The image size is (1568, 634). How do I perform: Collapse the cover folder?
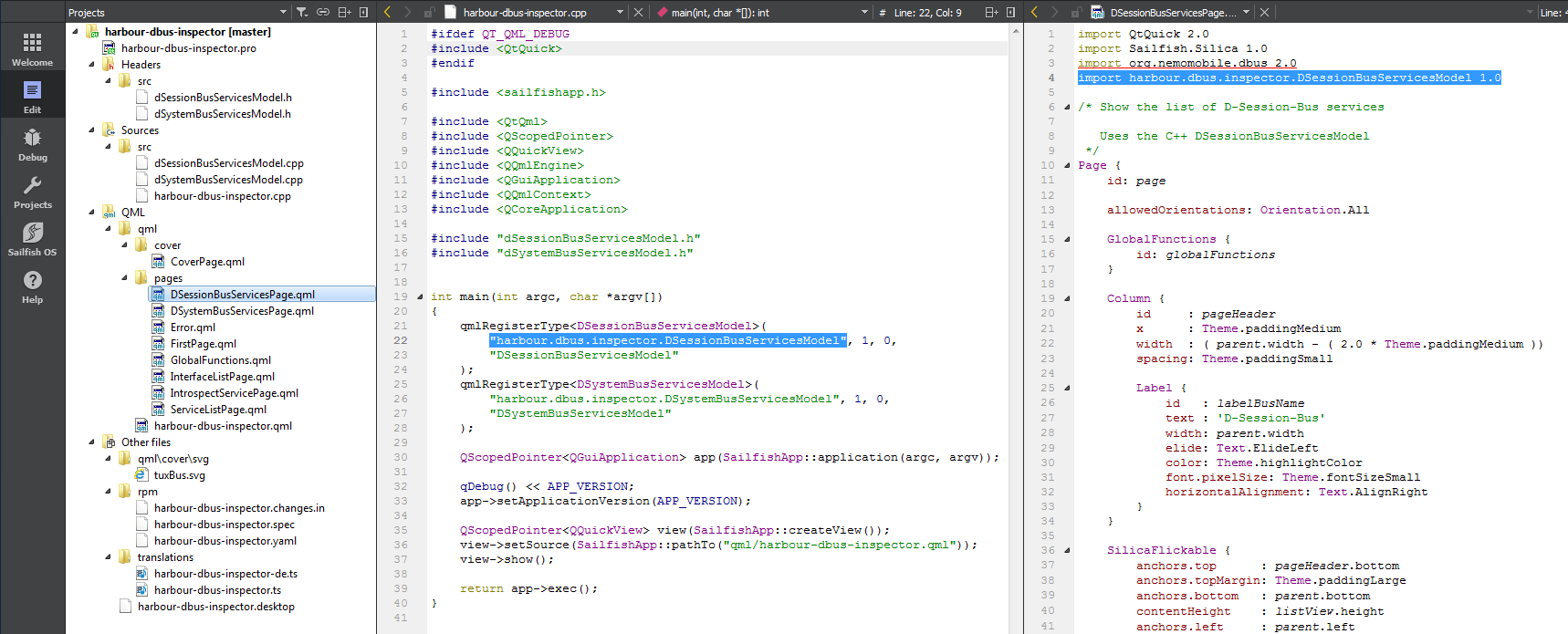point(124,244)
